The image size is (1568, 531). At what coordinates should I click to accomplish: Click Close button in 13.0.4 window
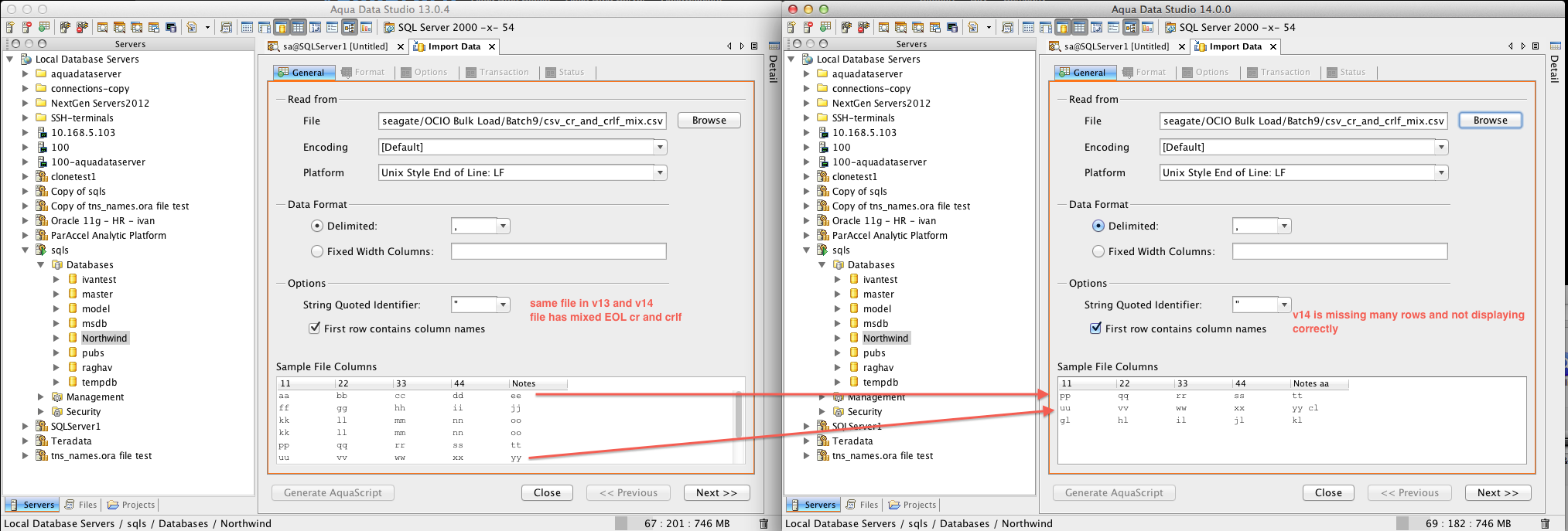pyautogui.click(x=547, y=492)
